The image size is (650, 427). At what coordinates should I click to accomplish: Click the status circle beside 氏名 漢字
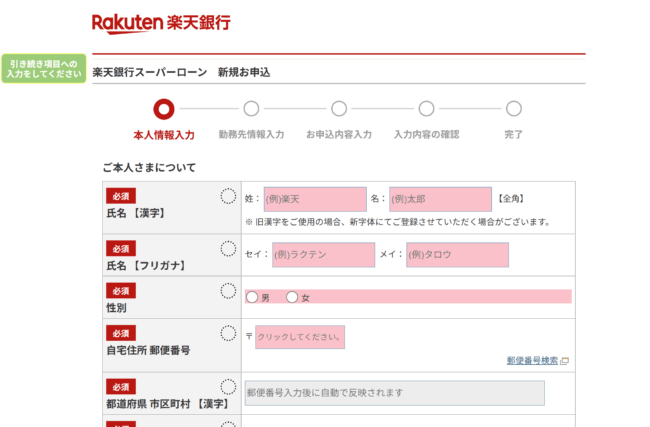tap(228, 196)
